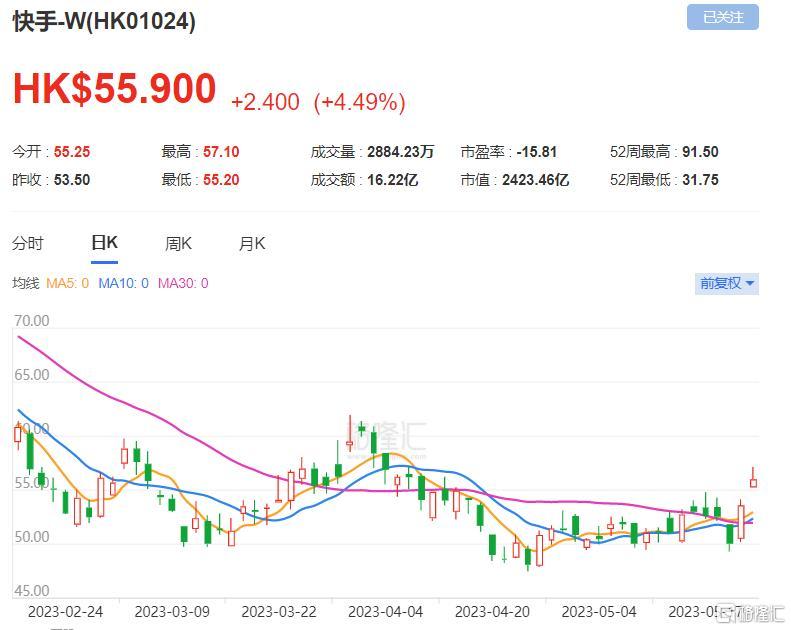Open the 周K weekly chart tab

[178, 244]
